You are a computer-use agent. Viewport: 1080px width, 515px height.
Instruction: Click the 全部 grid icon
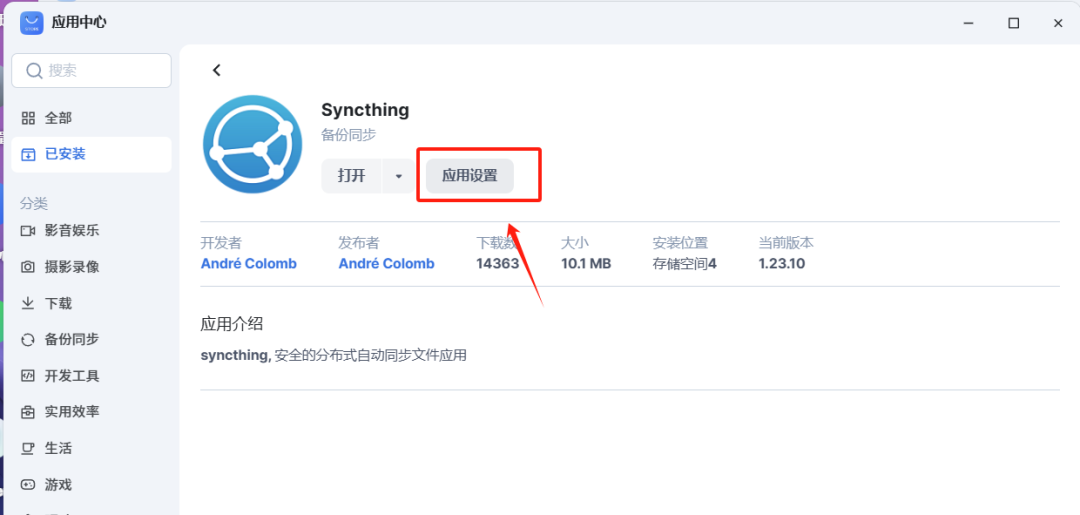coord(28,118)
